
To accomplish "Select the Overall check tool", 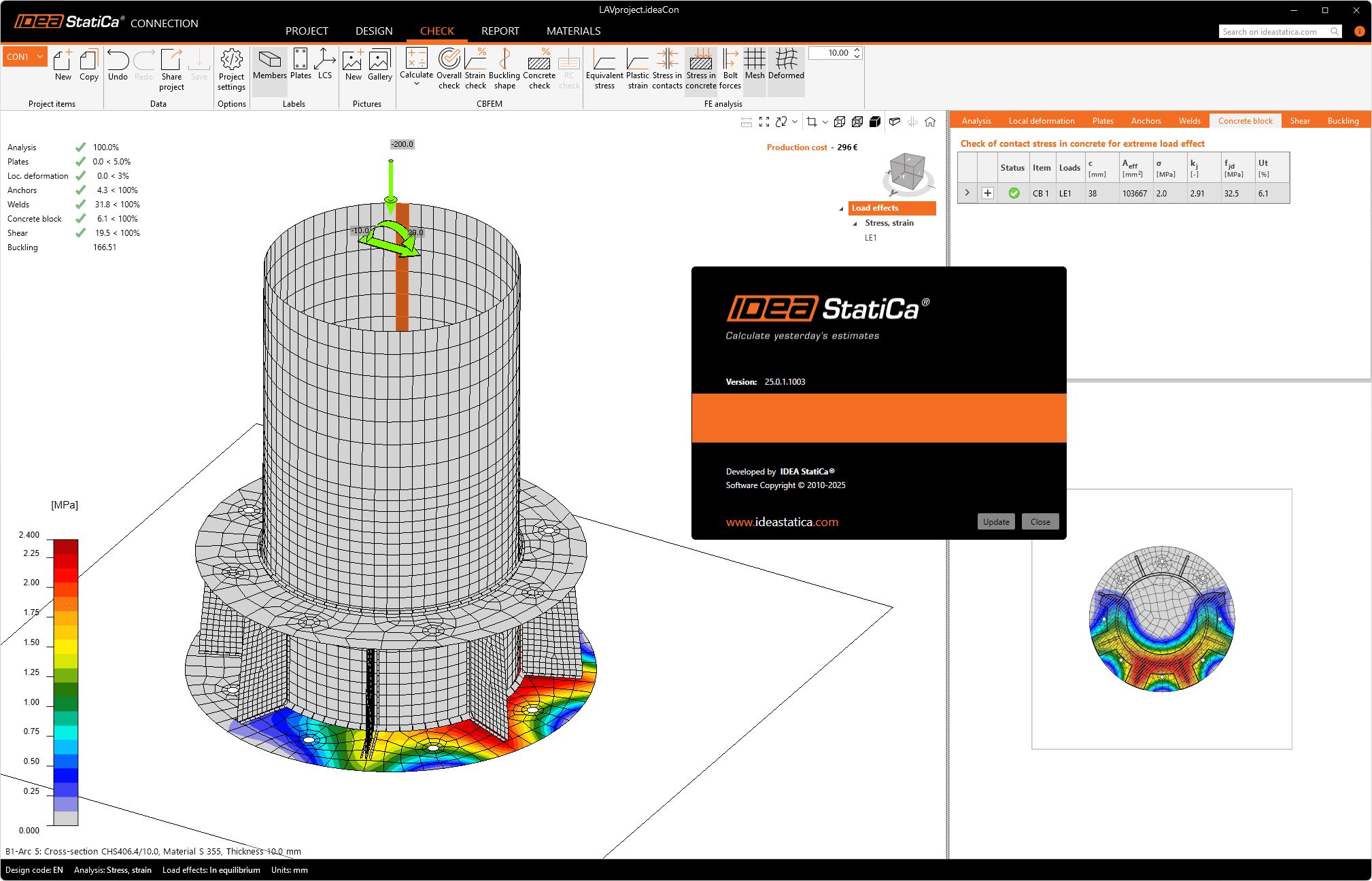I will (449, 68).
